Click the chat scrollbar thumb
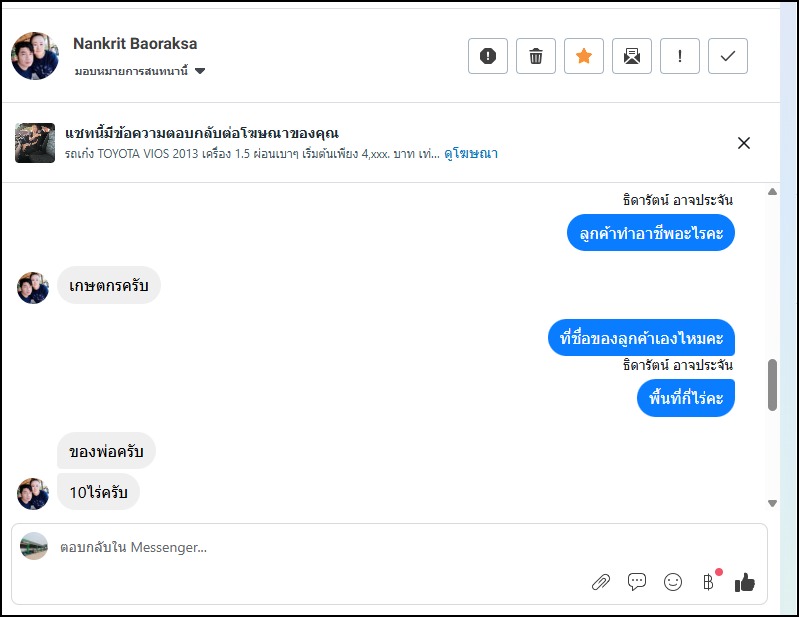 pos(772,385)
